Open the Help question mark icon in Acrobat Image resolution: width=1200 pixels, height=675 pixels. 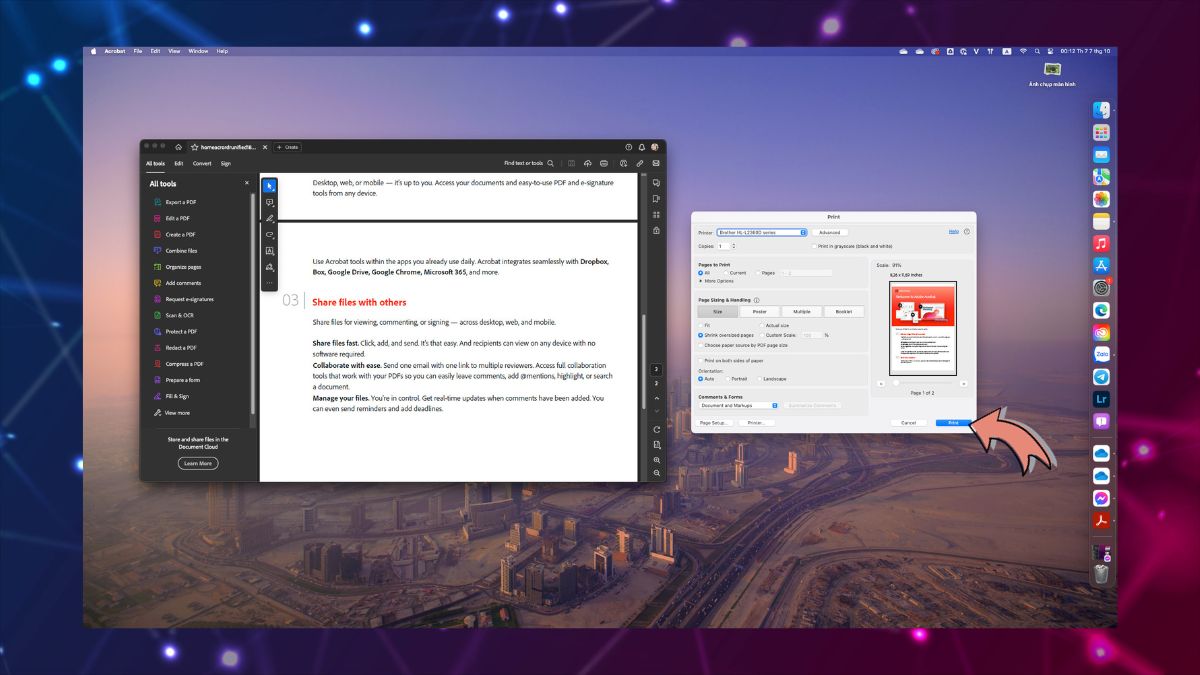coord(628,147)
